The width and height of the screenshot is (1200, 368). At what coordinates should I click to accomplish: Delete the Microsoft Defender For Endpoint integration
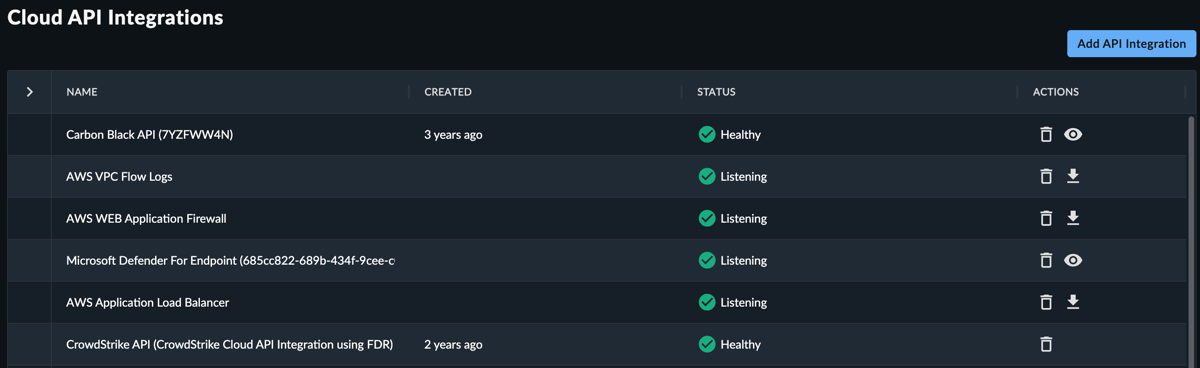pyautogui.click(x=1046, y=260)
